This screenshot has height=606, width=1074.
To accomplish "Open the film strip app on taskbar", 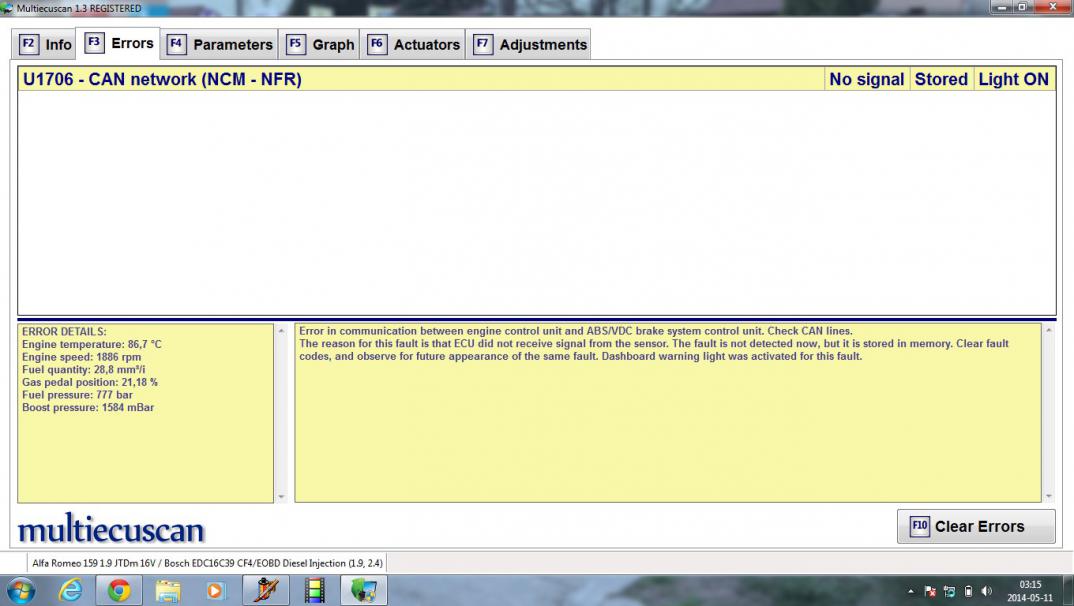I will pos(314,590).
